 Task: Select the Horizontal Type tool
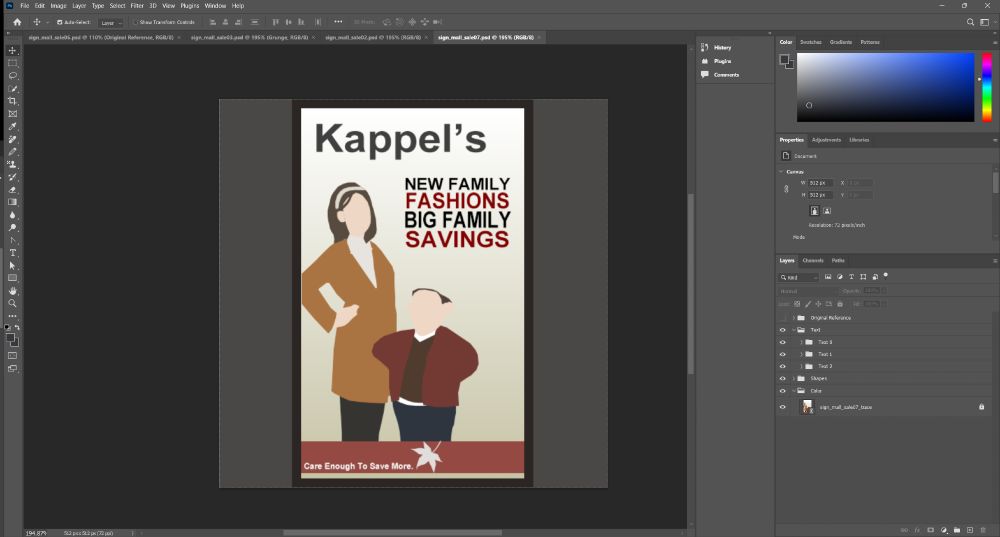tap(12, 253)
